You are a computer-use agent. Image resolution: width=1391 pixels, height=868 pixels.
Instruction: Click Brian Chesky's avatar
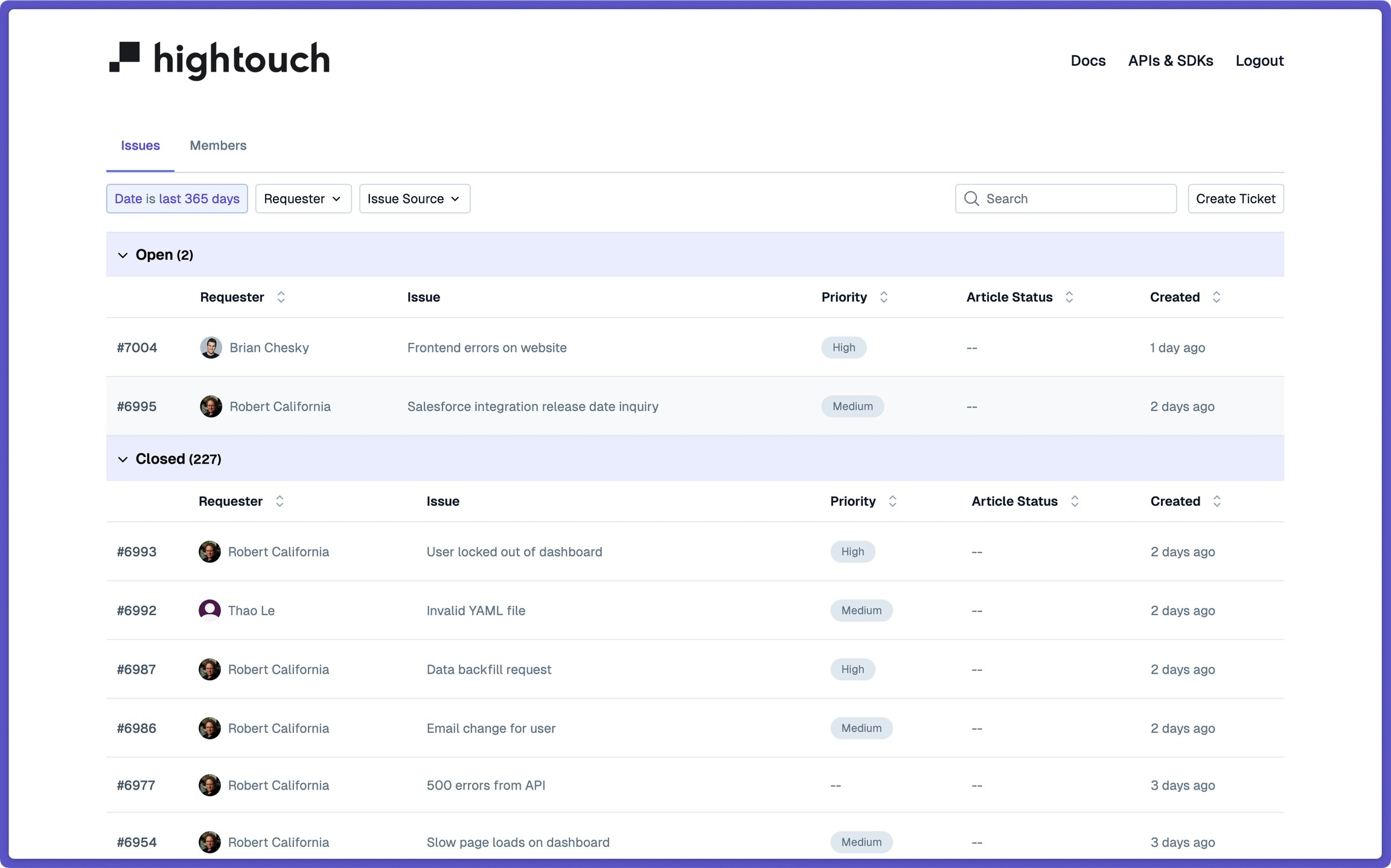(x=211, y=348)
